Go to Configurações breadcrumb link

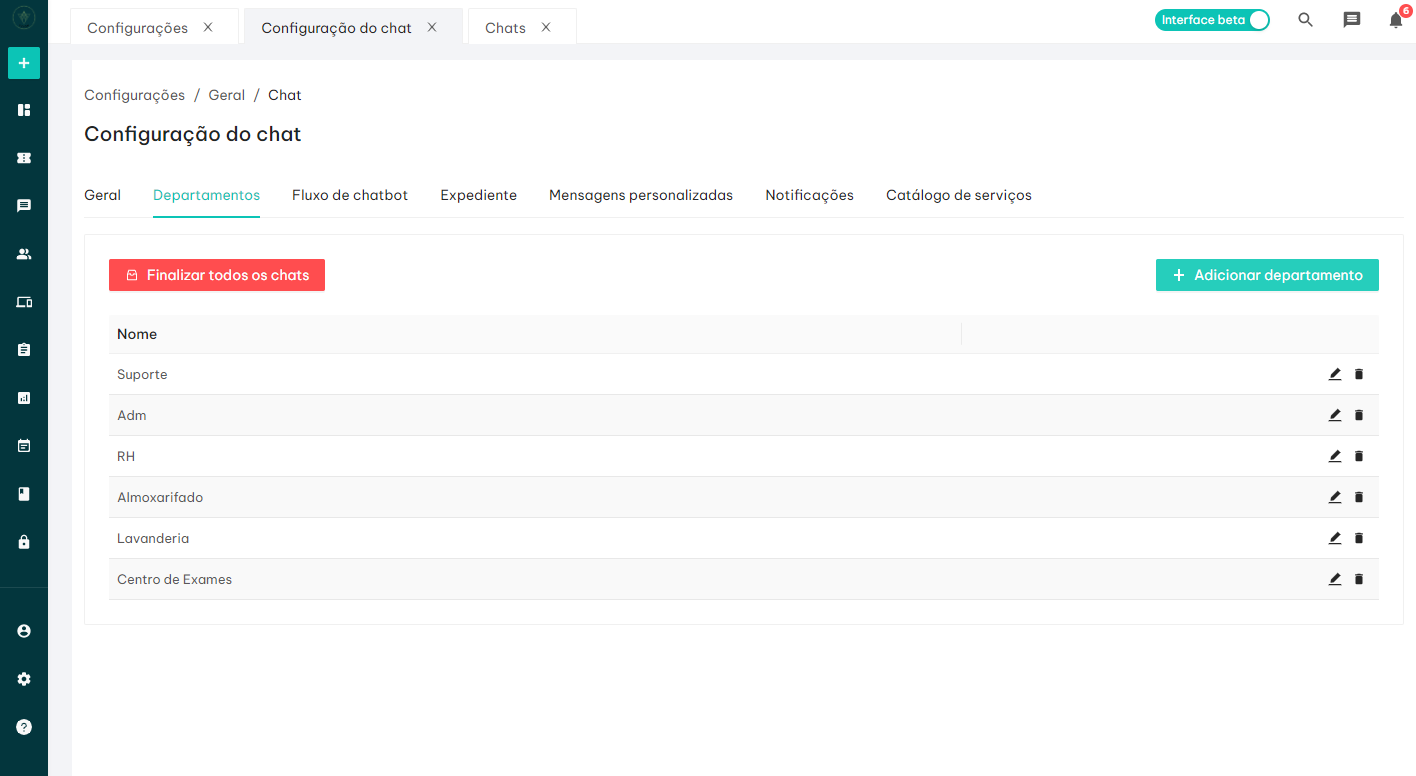134,95
